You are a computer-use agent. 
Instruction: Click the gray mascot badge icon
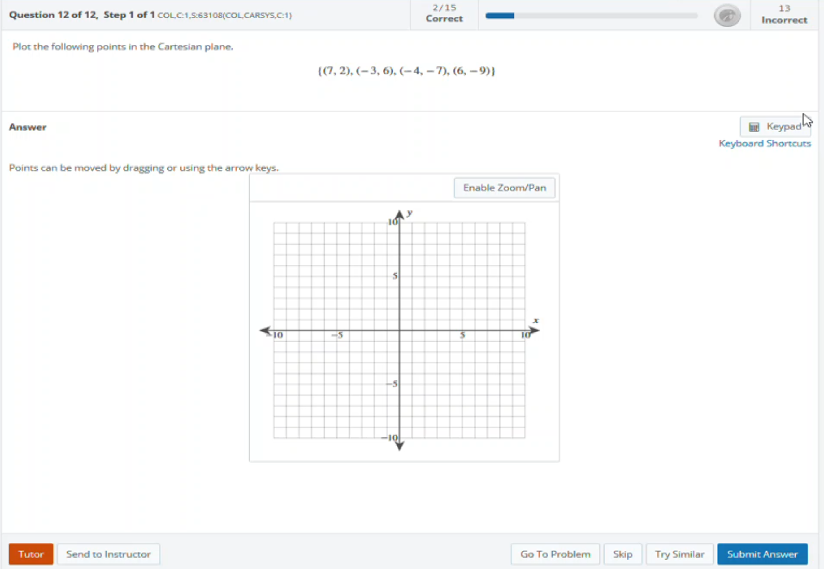click(x=727, y=15)
